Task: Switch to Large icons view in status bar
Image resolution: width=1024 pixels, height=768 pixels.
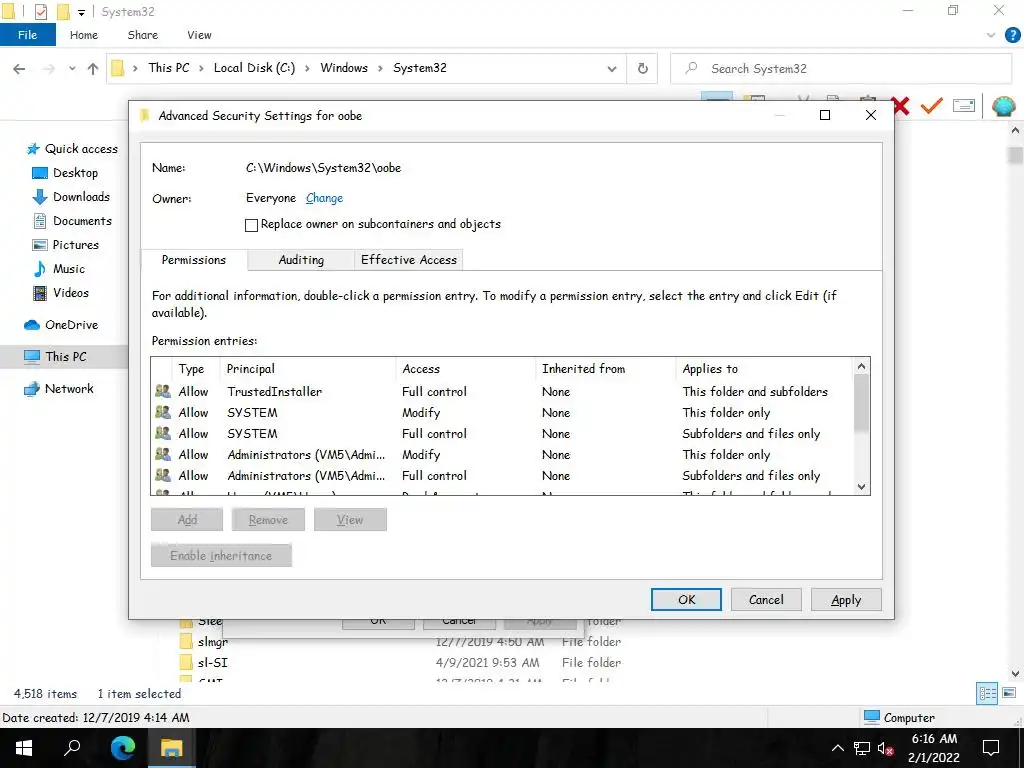Action: click(1009, 694)
